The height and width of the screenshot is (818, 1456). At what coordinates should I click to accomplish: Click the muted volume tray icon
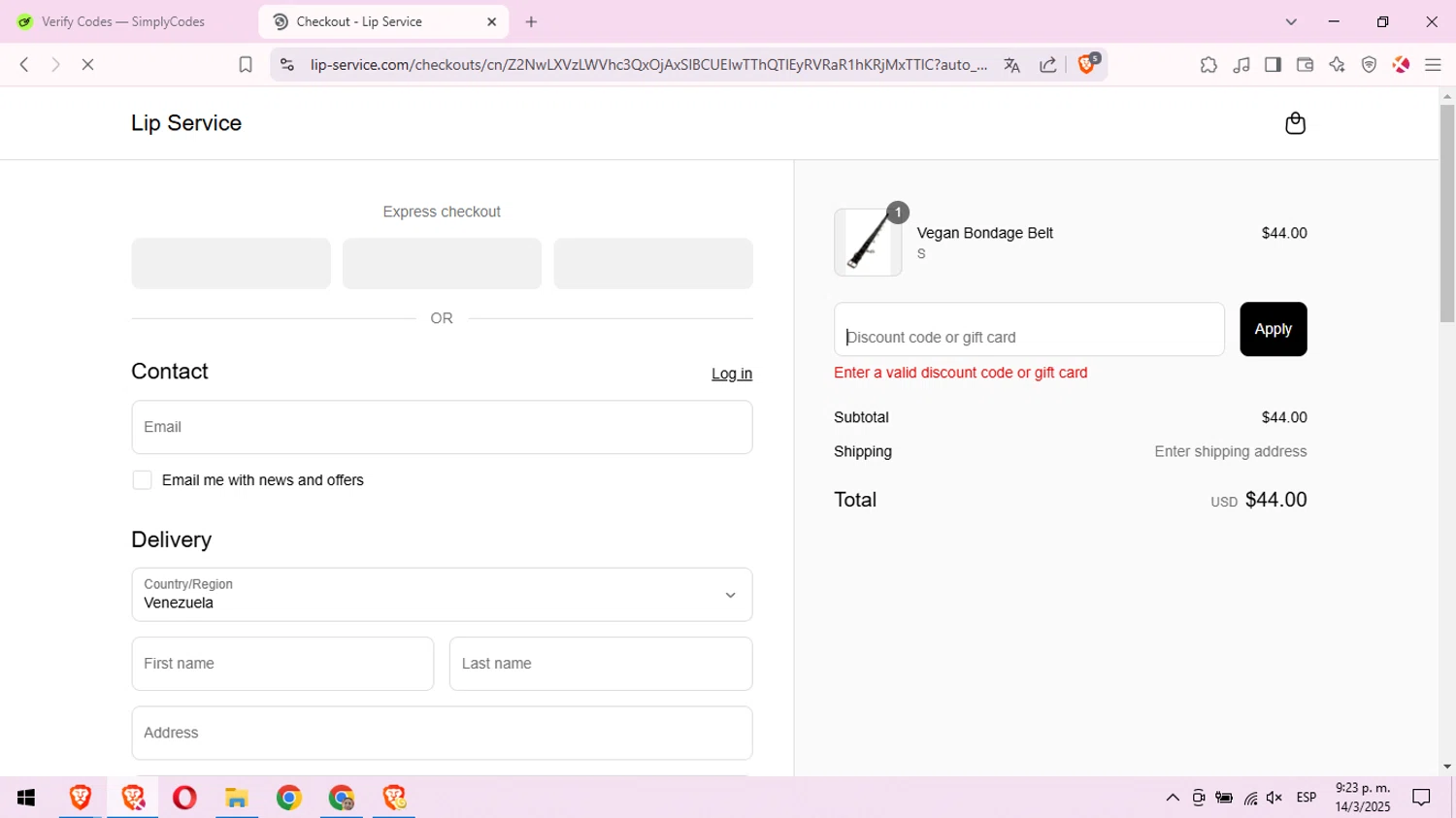click(1274, 798)
